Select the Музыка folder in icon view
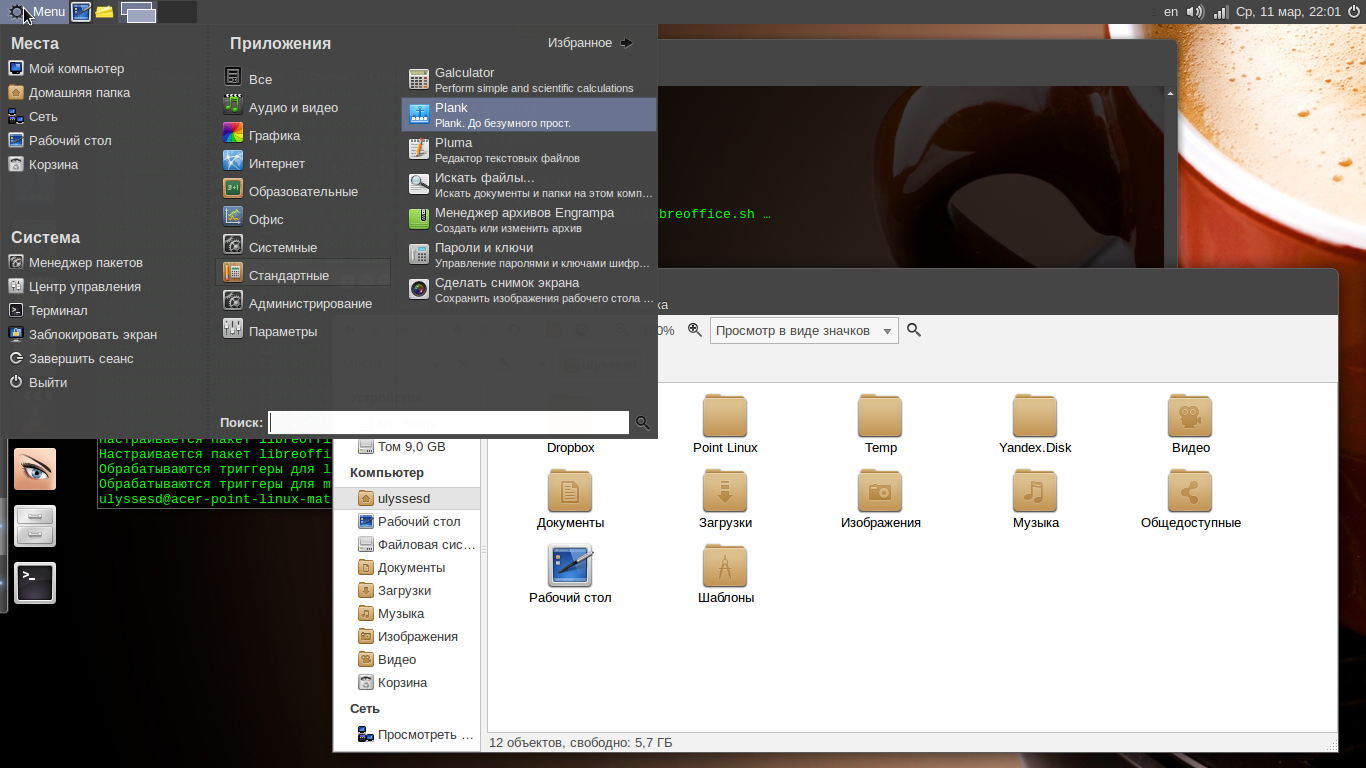1366x768 pixels. [1035, 499]
